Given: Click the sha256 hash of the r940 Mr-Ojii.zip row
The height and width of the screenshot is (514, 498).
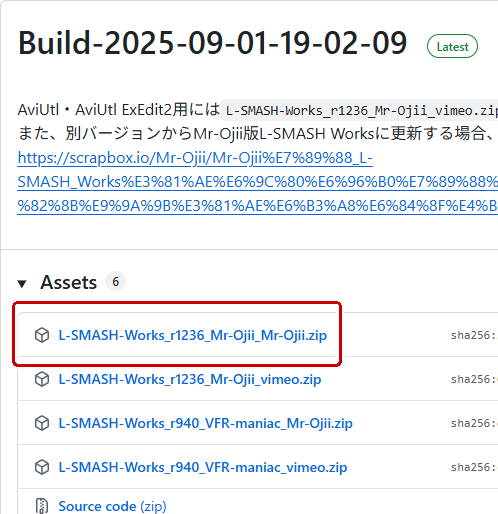Looking at the screenshot, I should (474, 423).
